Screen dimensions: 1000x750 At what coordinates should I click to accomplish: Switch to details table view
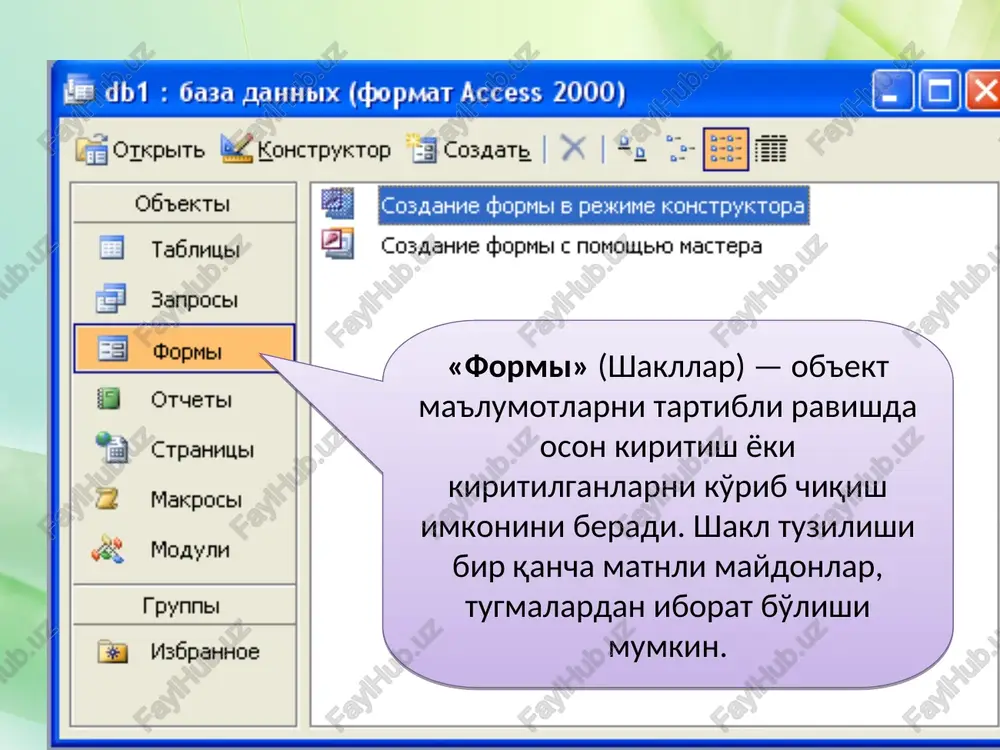770,149
